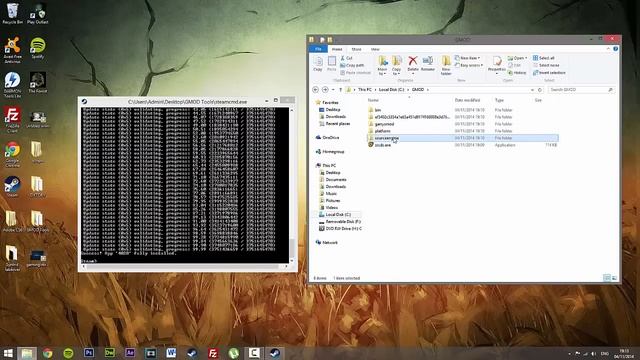Open Word from the taskbar
640x360 pixels.
click(171, 353)
